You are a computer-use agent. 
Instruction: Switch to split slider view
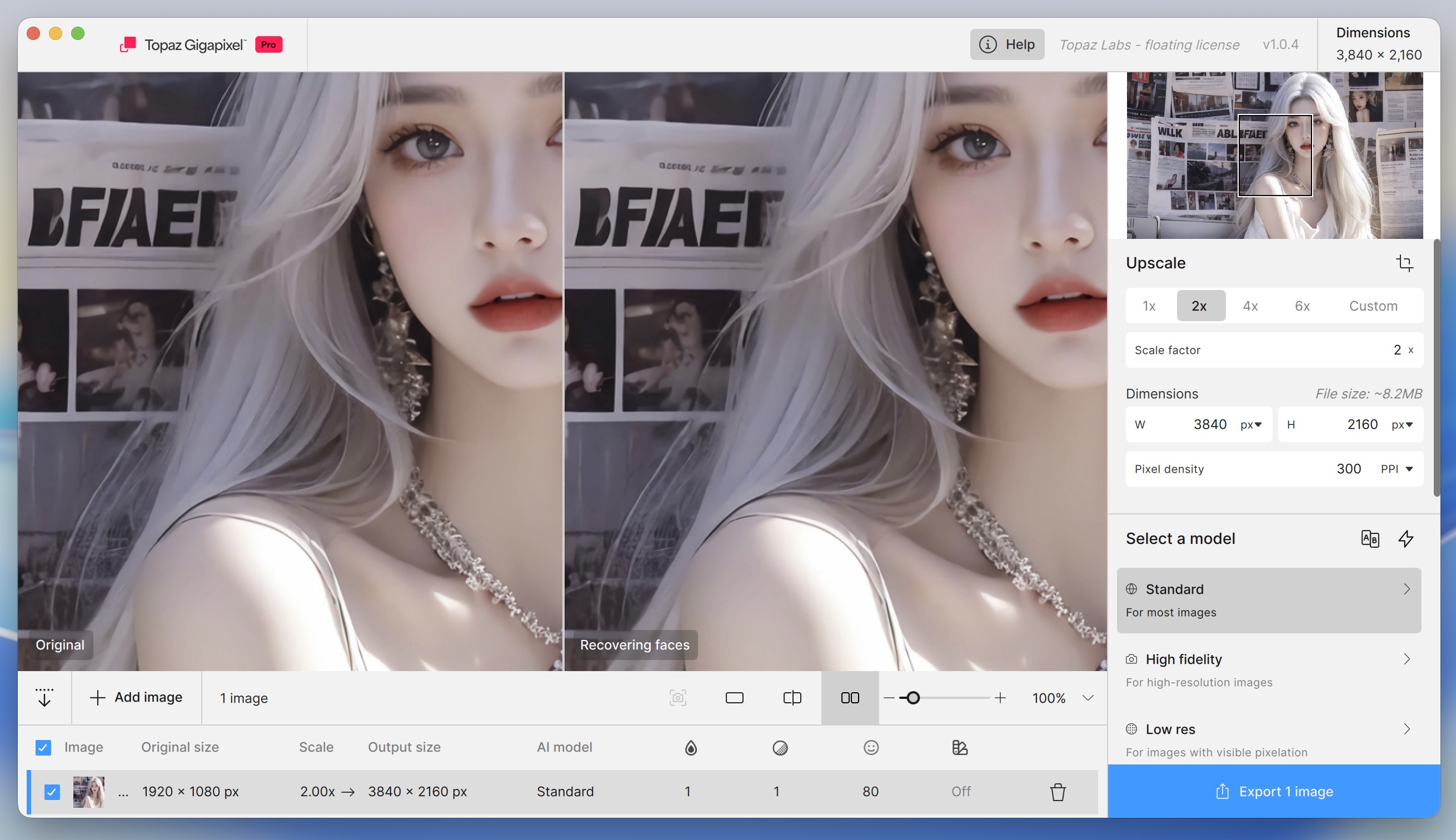792,698
